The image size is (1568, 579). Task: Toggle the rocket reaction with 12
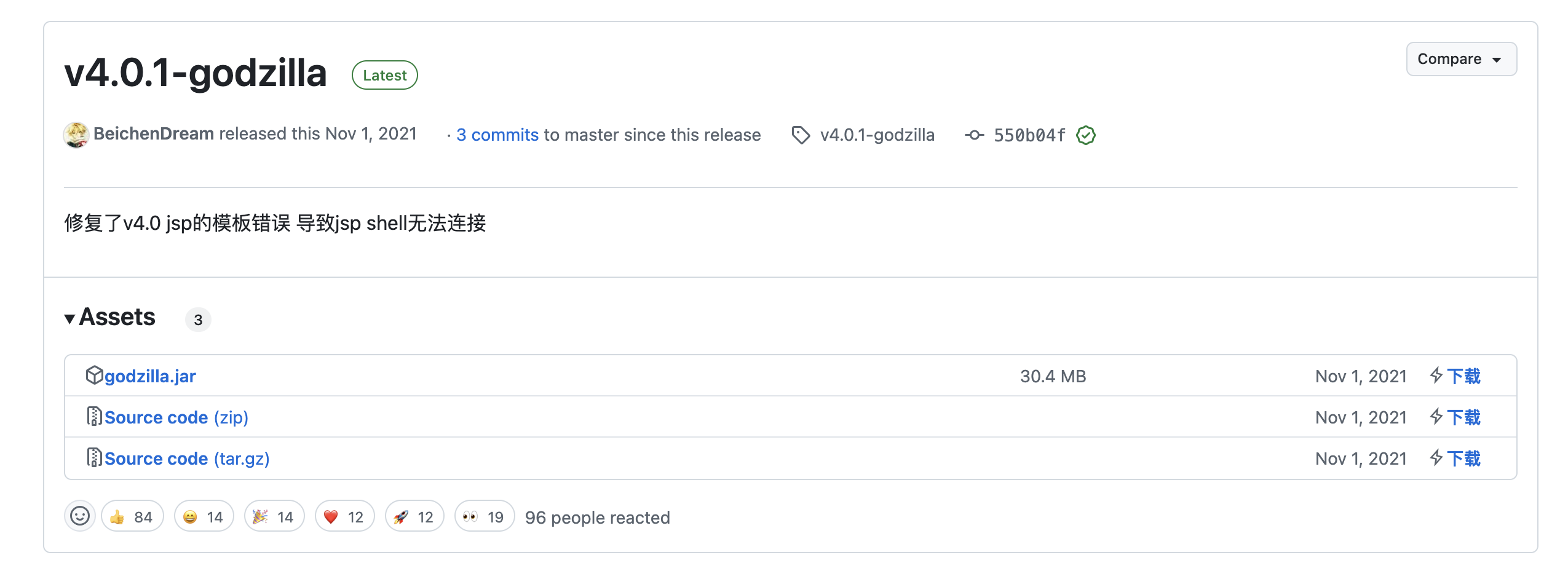(414, 517)
